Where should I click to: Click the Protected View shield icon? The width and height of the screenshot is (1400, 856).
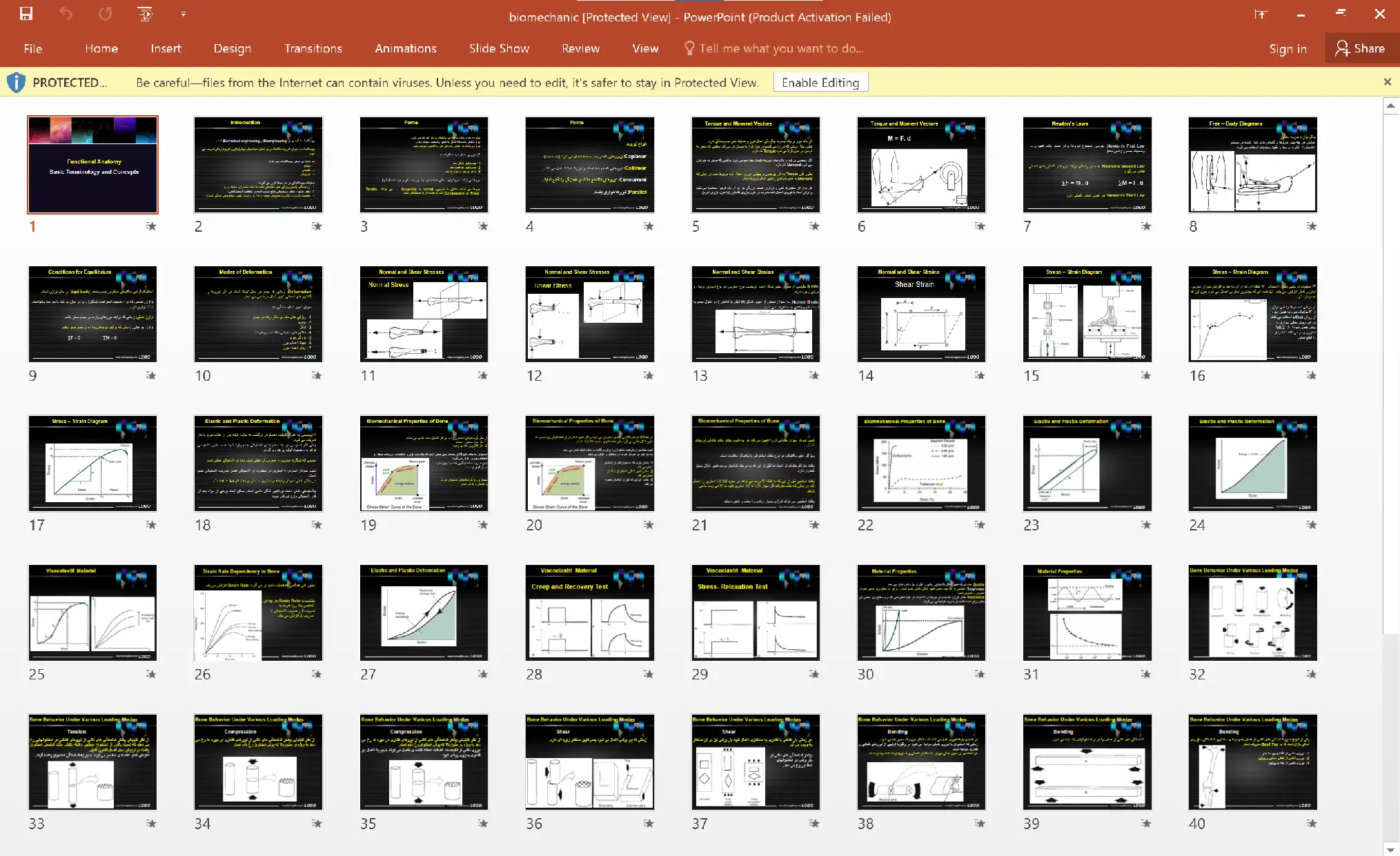[16, 83]
